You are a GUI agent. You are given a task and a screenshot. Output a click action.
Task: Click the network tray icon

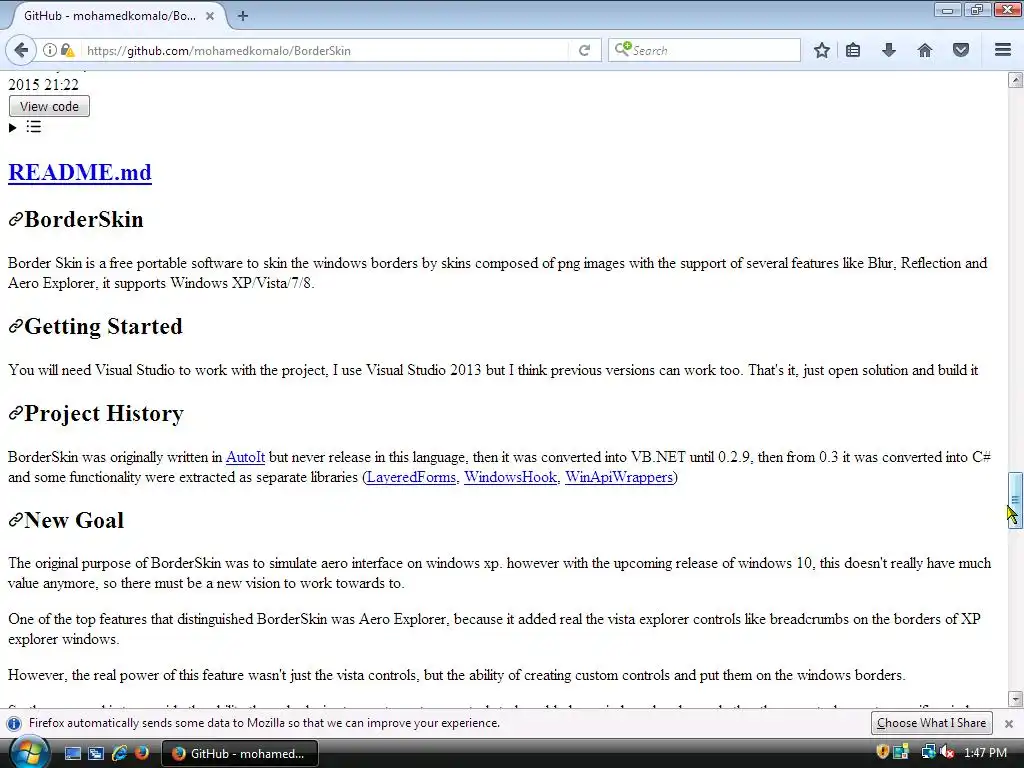tap(928, 752)
